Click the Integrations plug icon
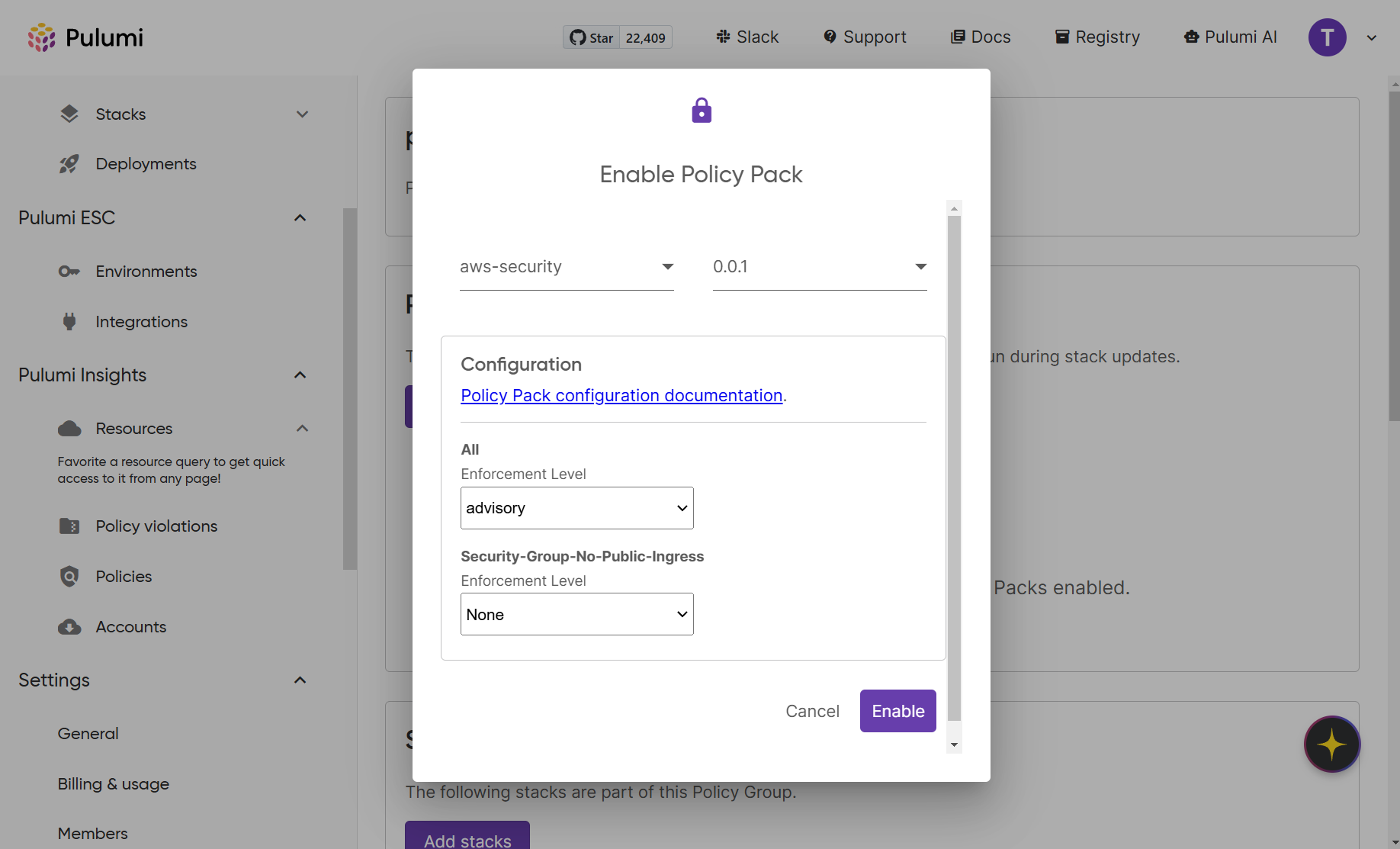 point(69,322)
